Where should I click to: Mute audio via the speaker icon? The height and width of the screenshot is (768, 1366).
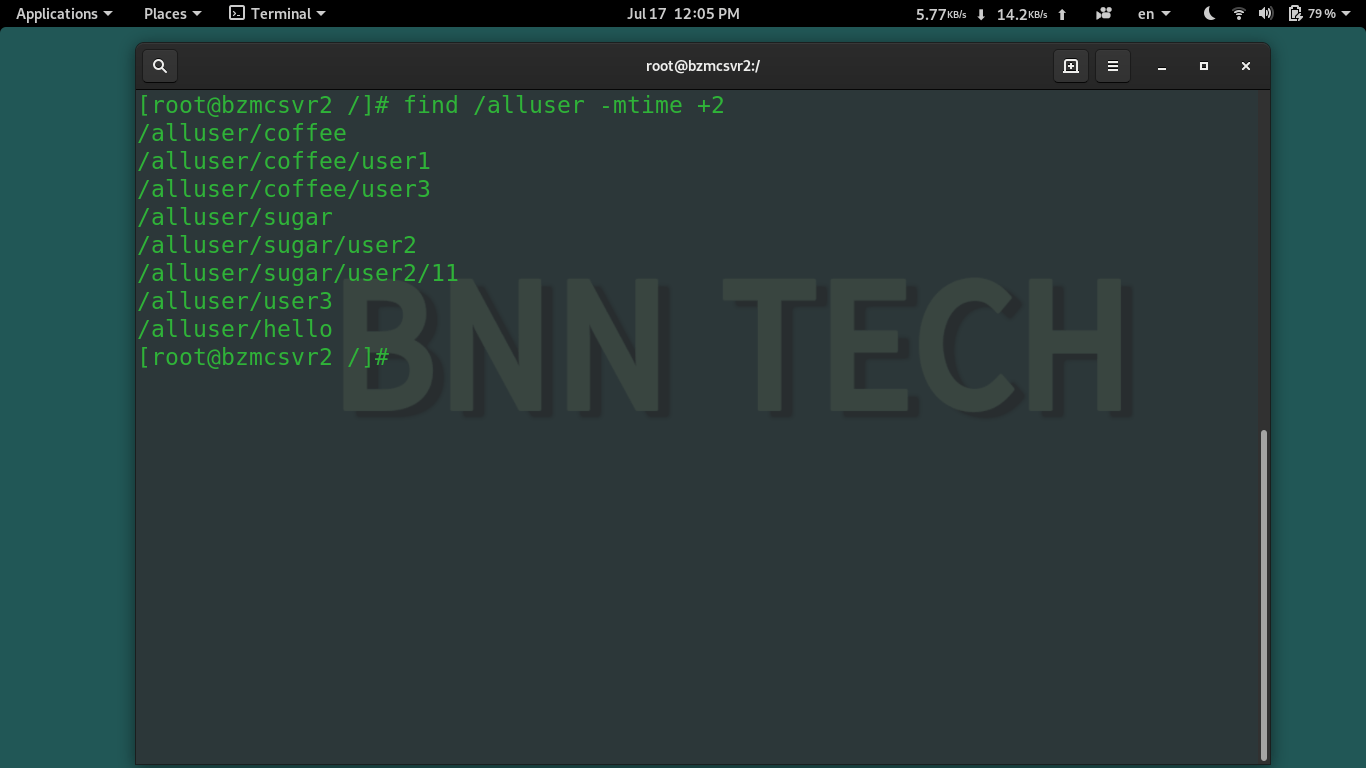(x=1268, y=14)
